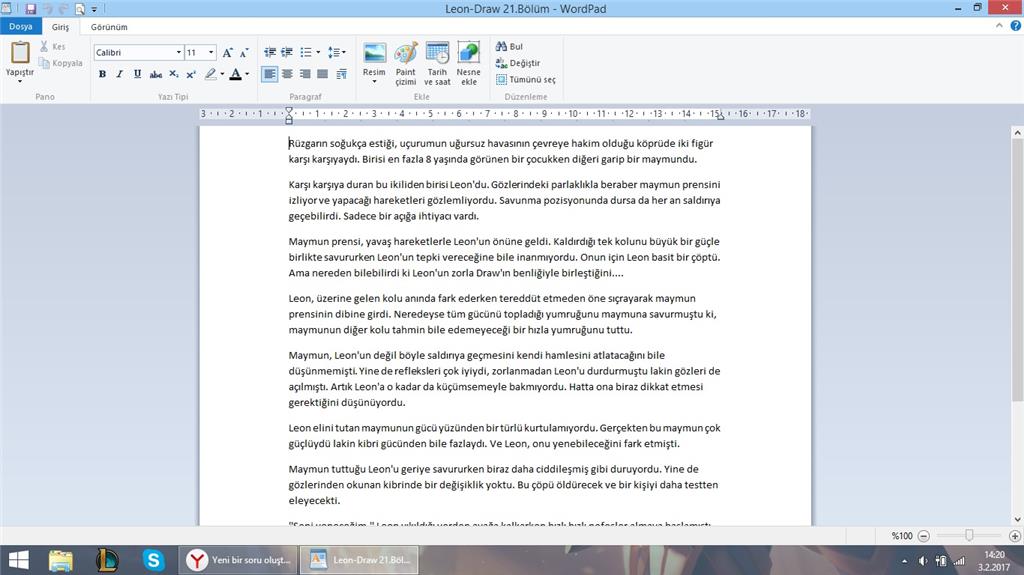Toggle Subscript formatting
1024x575 pixels.
click(x=173, y=74)
